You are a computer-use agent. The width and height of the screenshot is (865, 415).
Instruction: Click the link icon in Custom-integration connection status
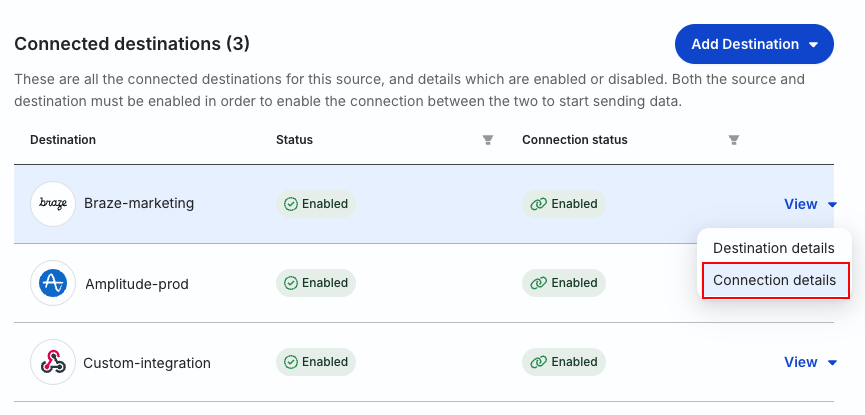(x=538, y=362)
